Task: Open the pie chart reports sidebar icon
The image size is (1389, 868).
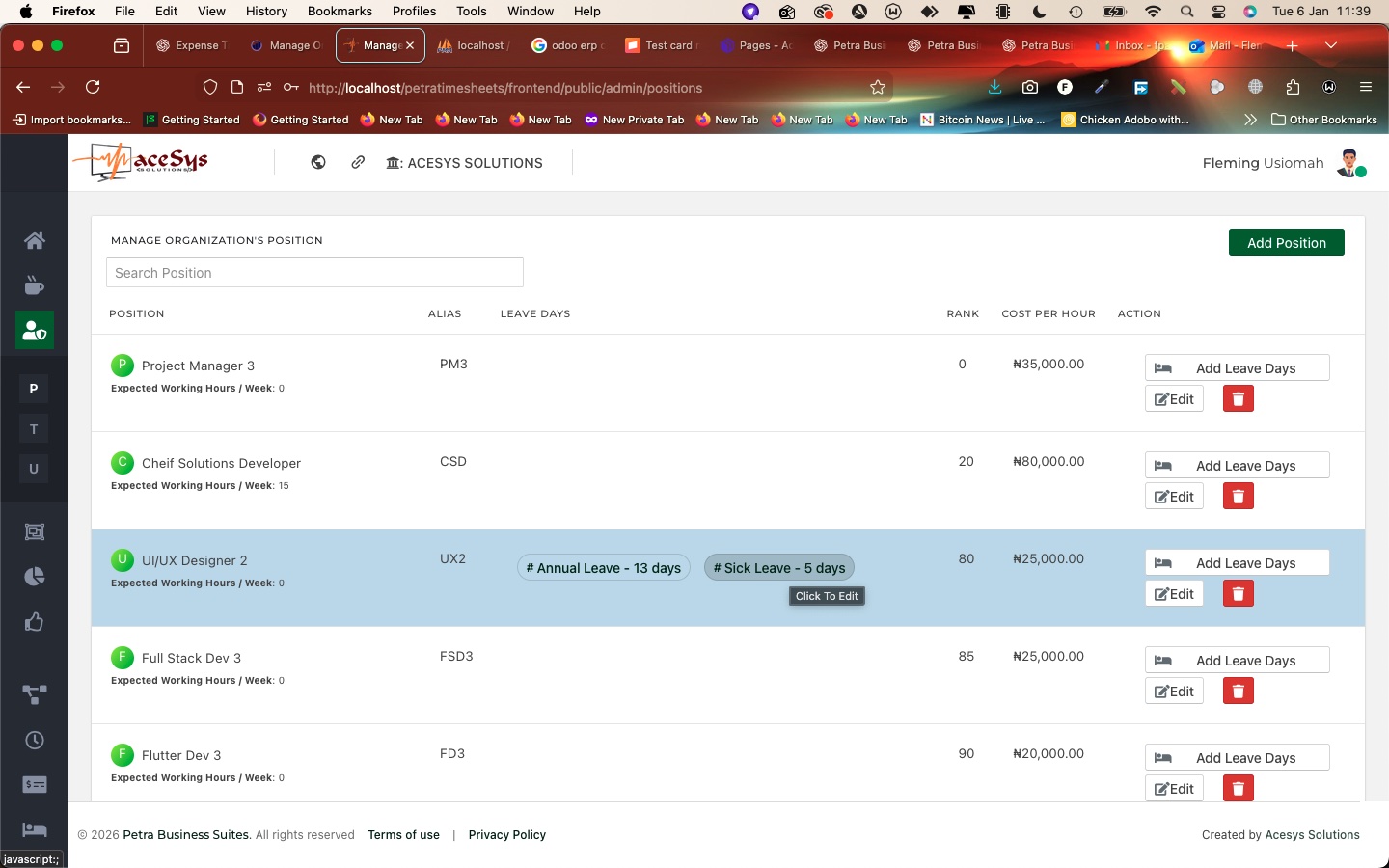Action: click(35, 577)
